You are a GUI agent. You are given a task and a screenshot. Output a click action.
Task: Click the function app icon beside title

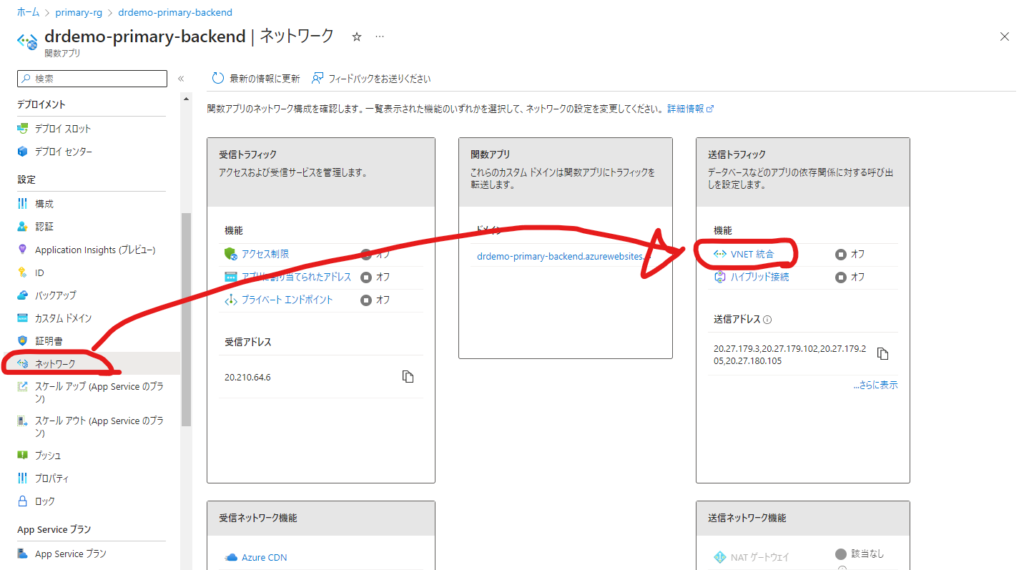(x=27, y=41)
